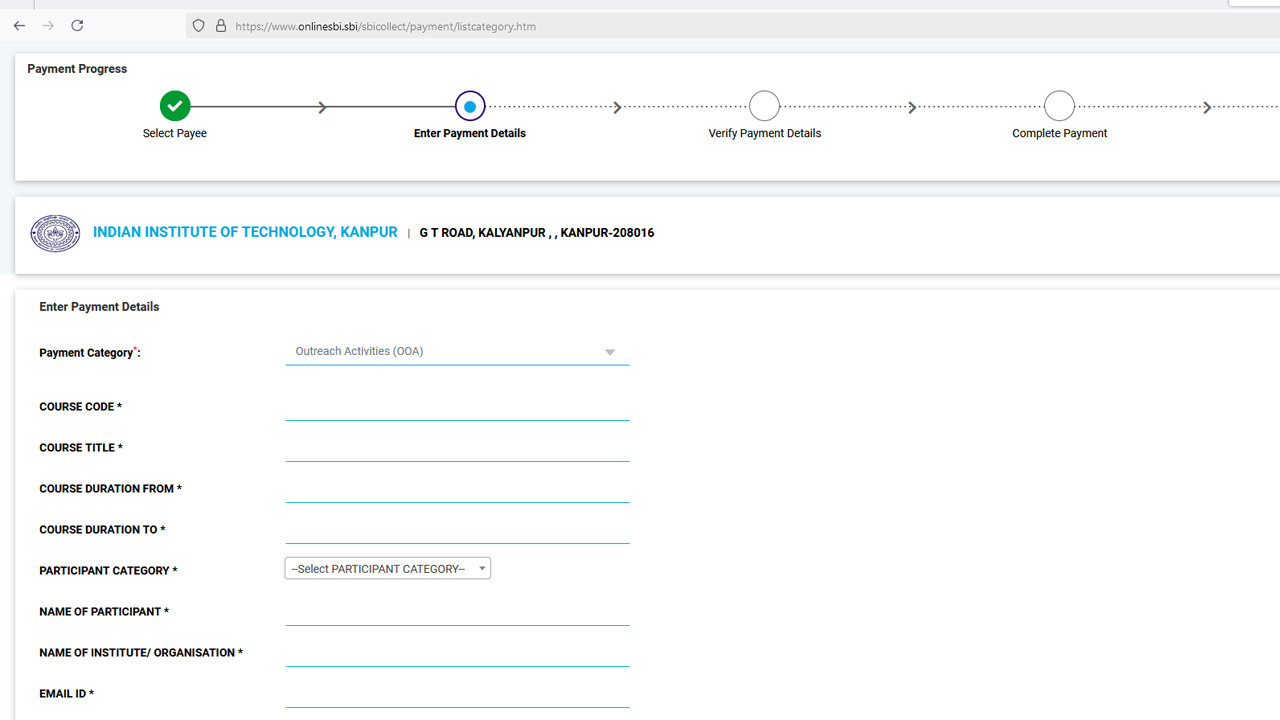
Task: Click the Payment Category dropdown arrow
Action: [609, 352]
